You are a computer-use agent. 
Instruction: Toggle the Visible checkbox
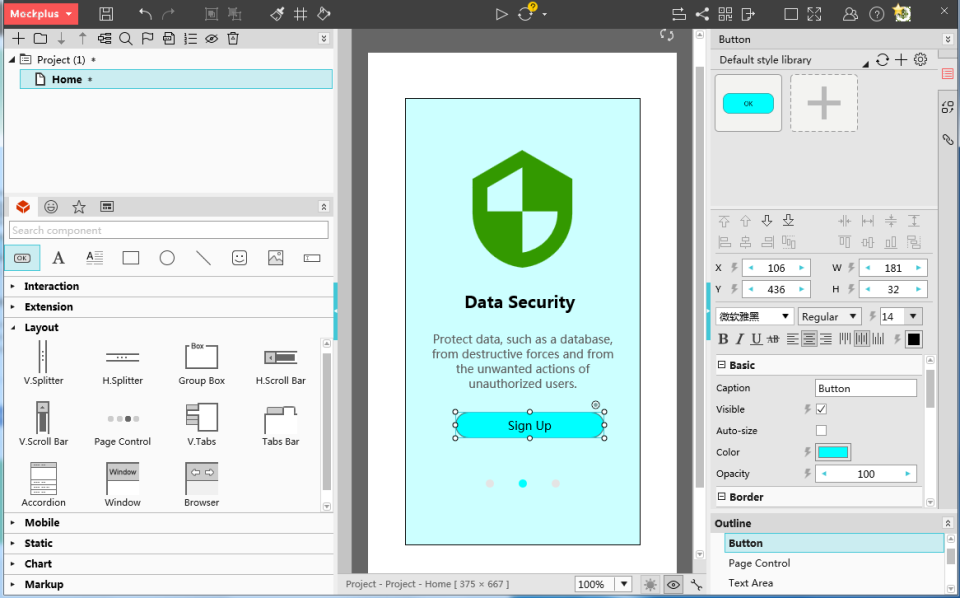[x=821, y=409]
